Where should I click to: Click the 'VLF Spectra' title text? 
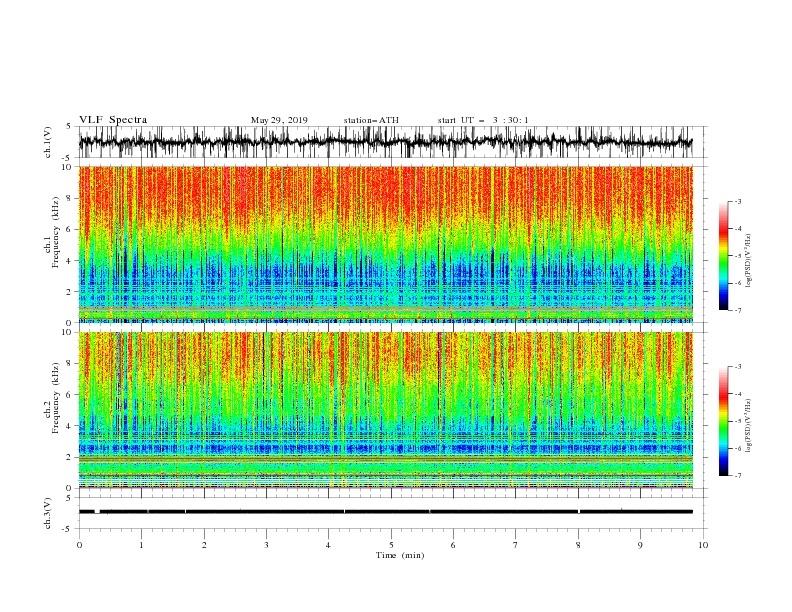click(x=113, y=120)
